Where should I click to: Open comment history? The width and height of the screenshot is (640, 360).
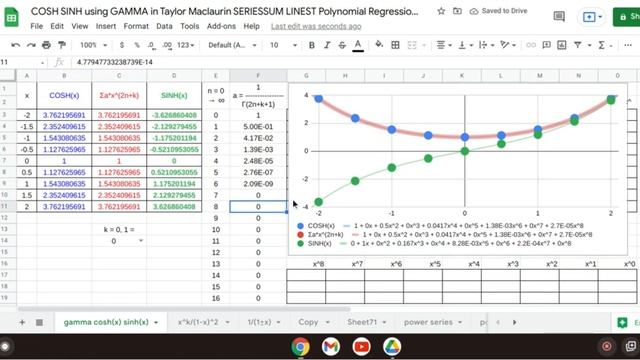click(559, 16)
